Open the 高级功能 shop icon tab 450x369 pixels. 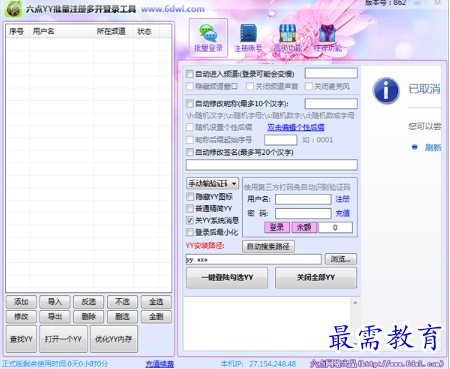click(287, 38)
